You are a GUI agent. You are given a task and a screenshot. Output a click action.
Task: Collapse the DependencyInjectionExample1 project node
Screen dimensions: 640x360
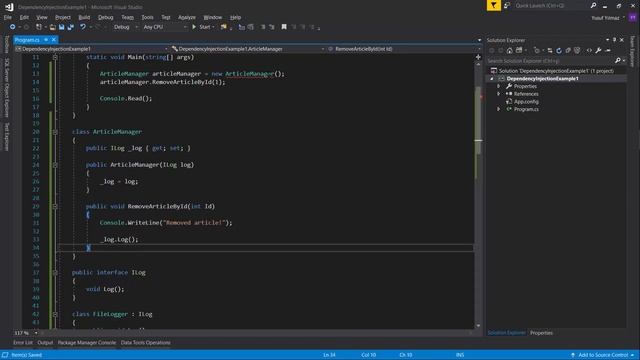coord(492,78)
